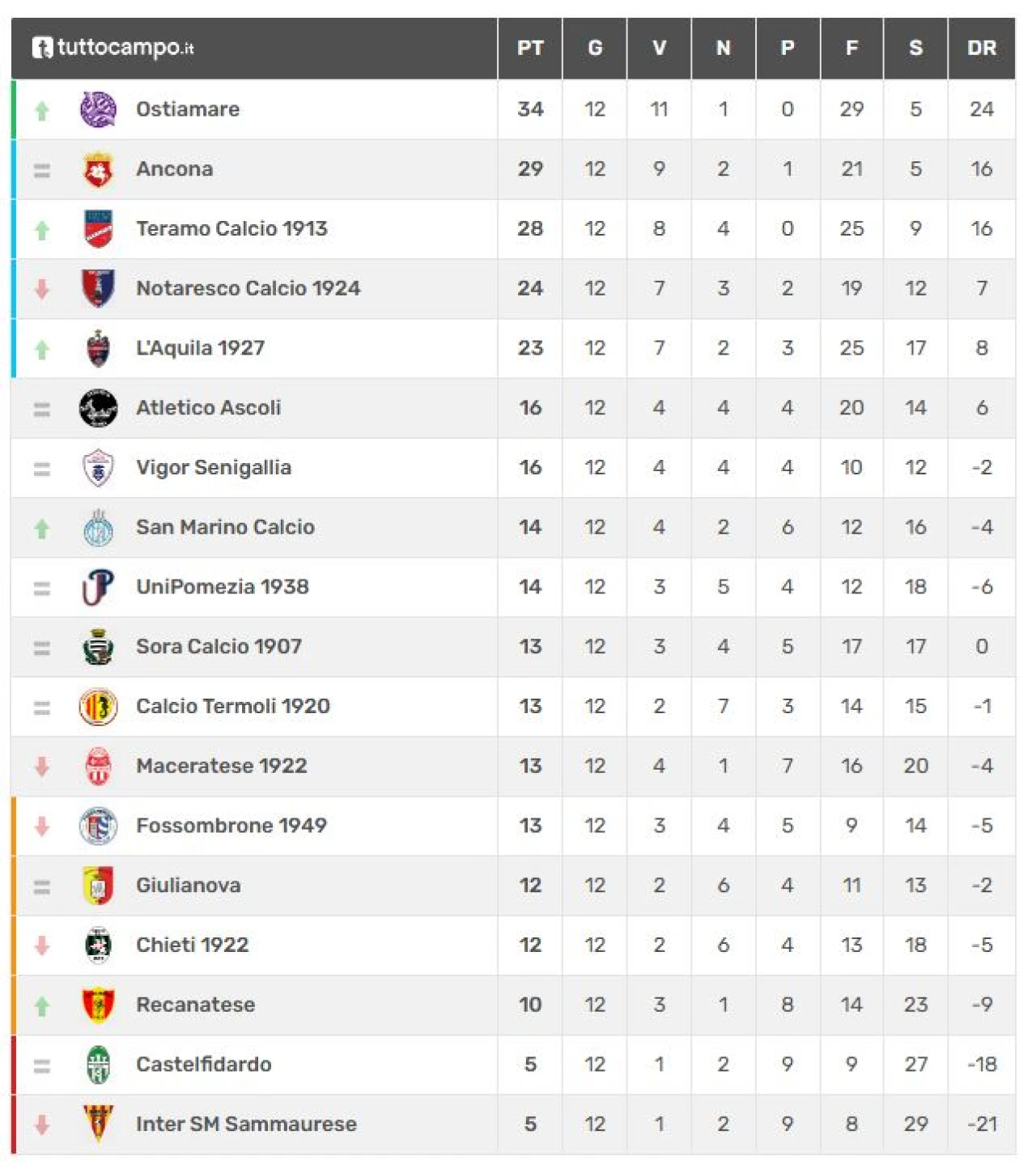Screen dimensions: 1036x1173
Task: Click the red down arrow beside Maceratese 1922
Action: (x=42, y=766)
